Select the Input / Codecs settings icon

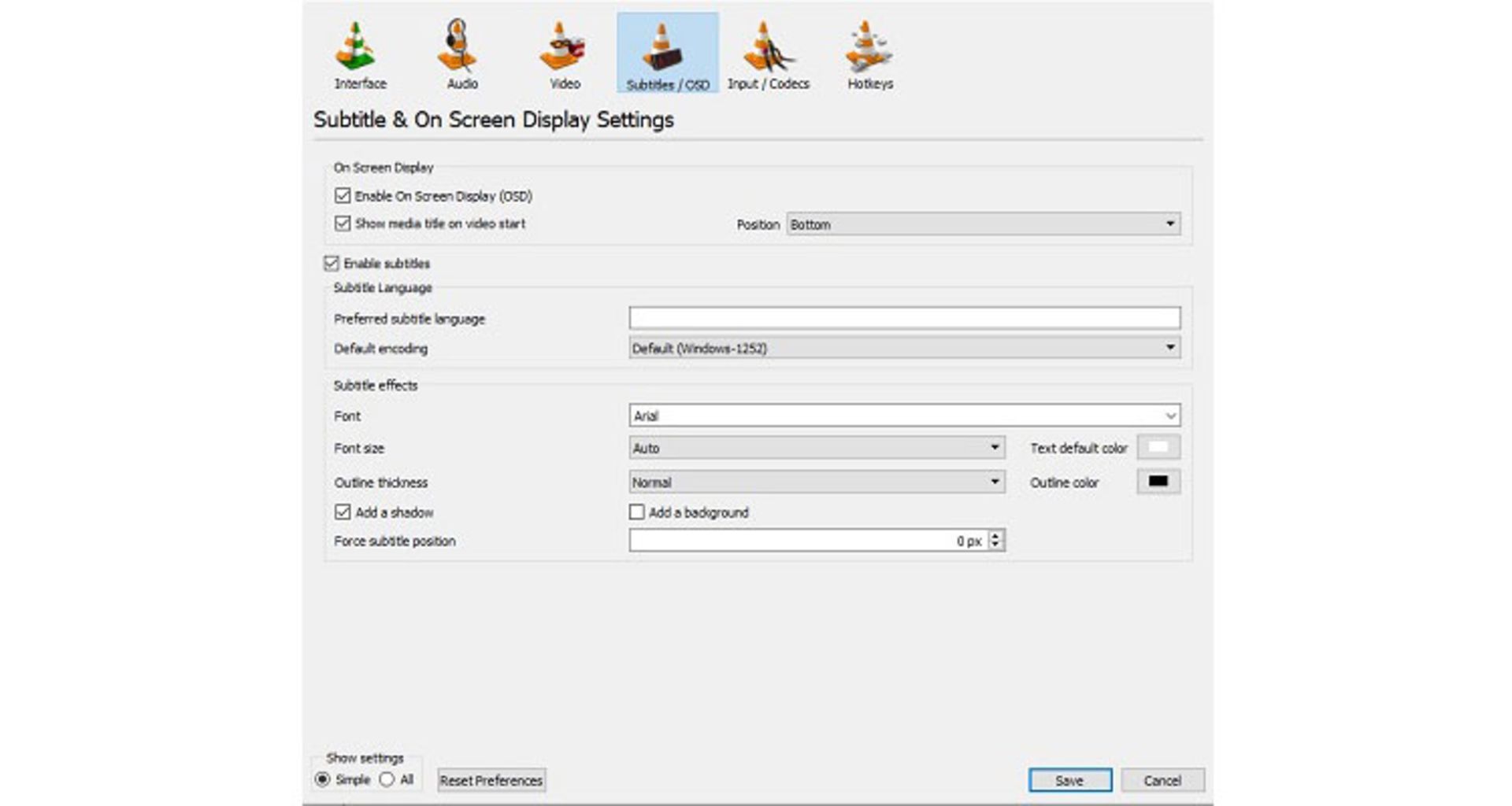tap(768, 47)
